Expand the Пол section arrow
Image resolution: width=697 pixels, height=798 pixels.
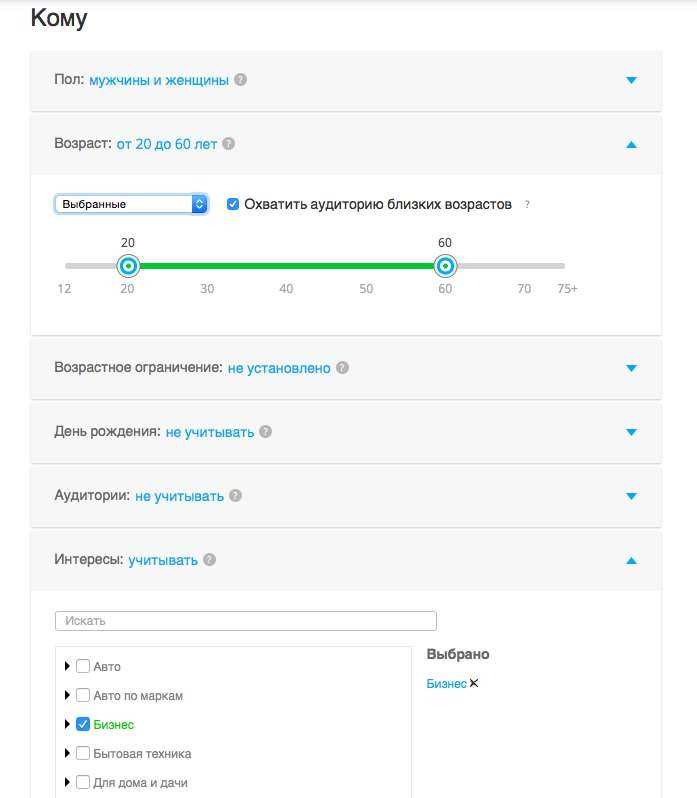coord(631,80)
